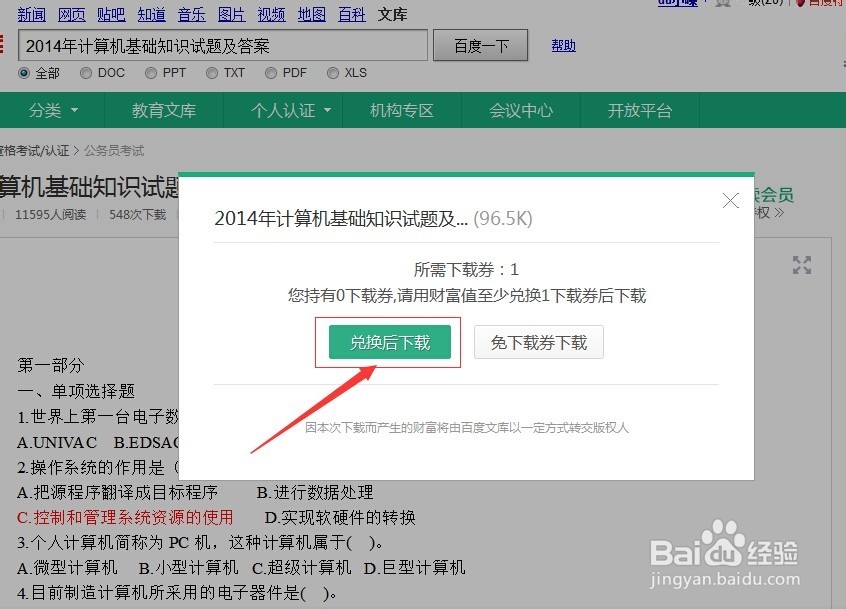The width and height of the screenshot is (846, 609).
Task: Click the option B.进行数据处理
Action: (315, 492)
